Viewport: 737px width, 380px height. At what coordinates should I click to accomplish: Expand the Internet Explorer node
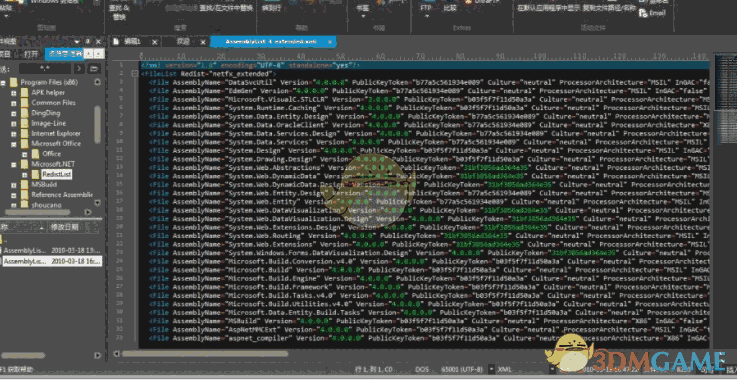[14, 134]
